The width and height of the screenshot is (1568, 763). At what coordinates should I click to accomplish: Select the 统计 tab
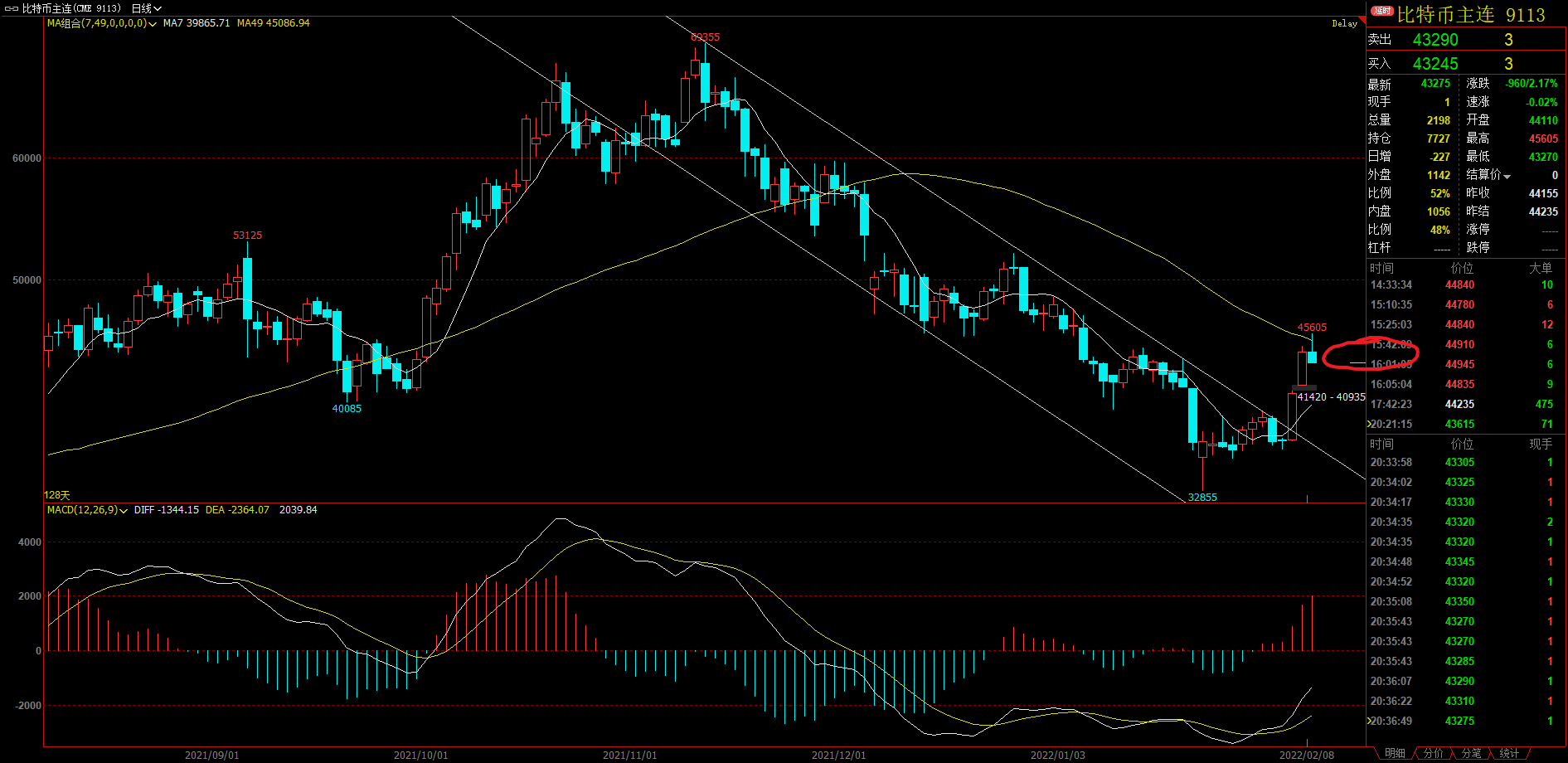tap(1509, 753)
